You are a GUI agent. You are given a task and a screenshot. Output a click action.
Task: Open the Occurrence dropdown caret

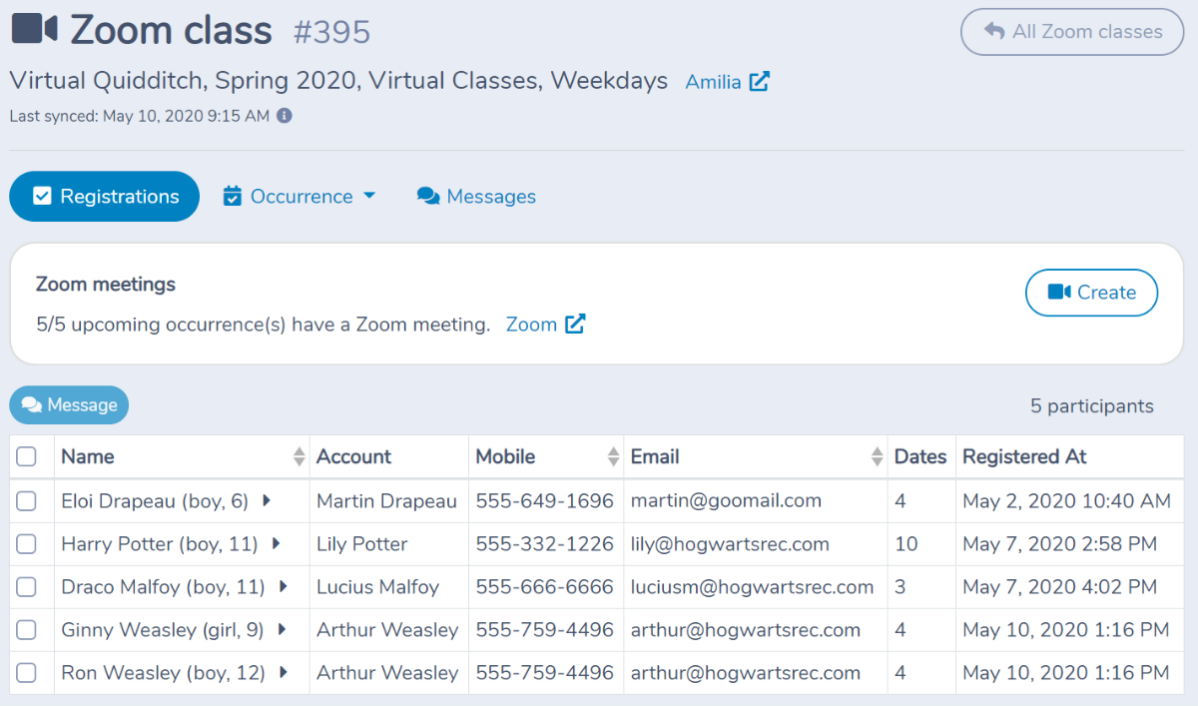[x=370, y=196]
